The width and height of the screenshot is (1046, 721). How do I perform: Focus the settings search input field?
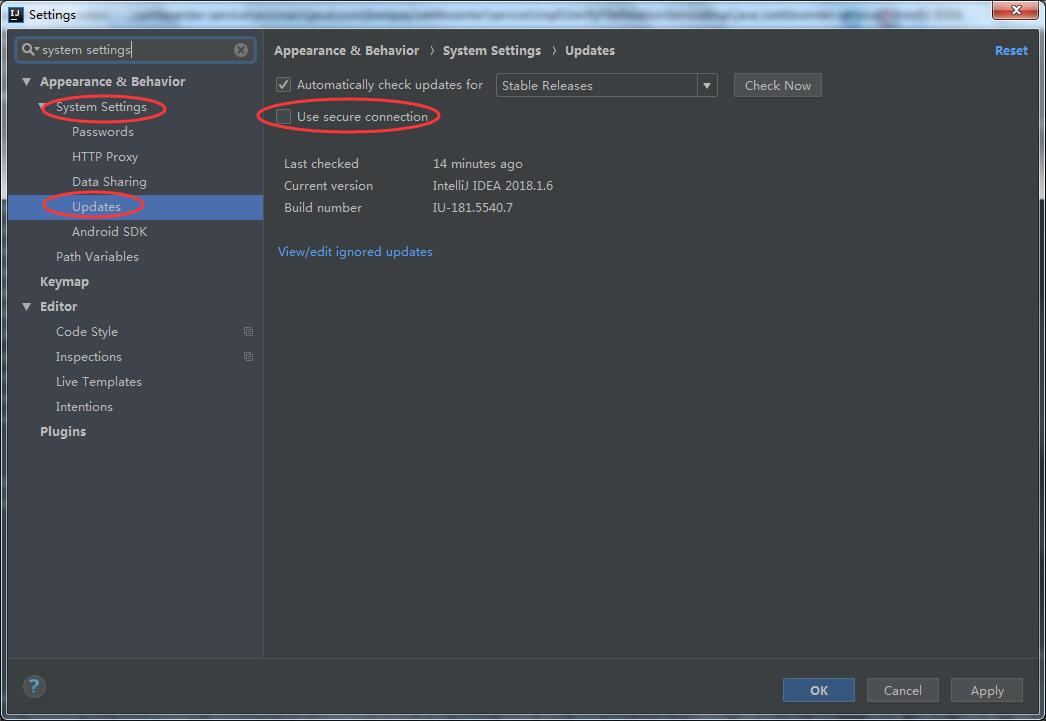(x=135, y=49)
